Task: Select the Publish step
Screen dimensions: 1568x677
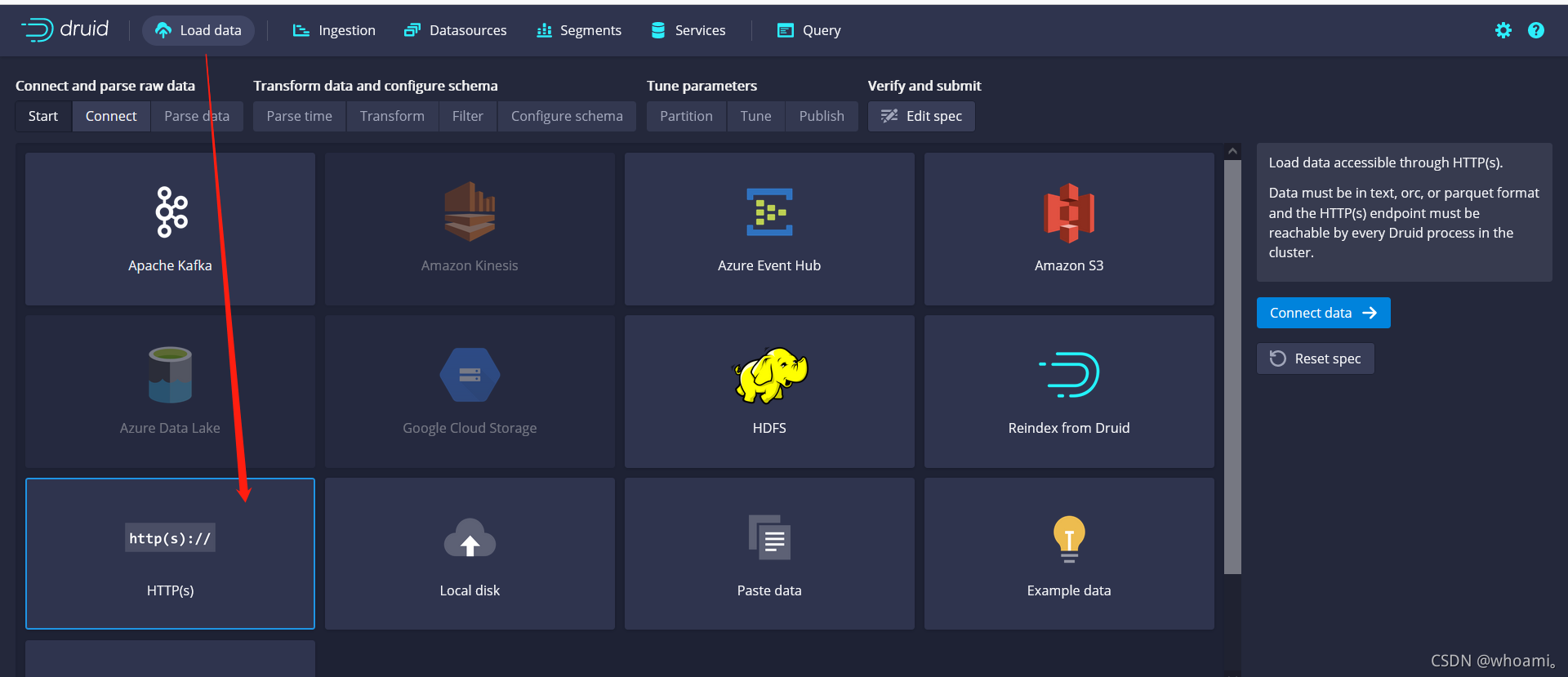Action: pyautogui.click(x=822, y=116)
